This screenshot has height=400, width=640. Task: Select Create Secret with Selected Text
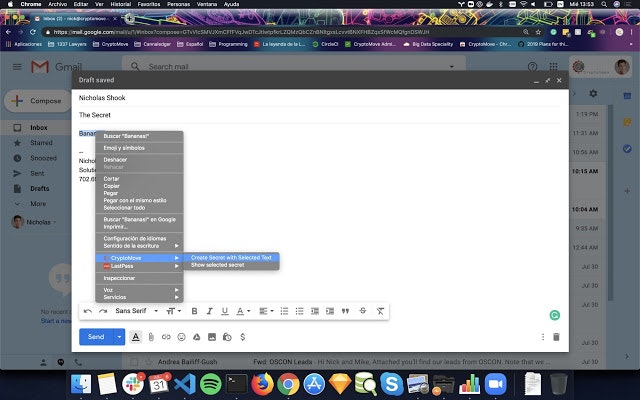231,258
